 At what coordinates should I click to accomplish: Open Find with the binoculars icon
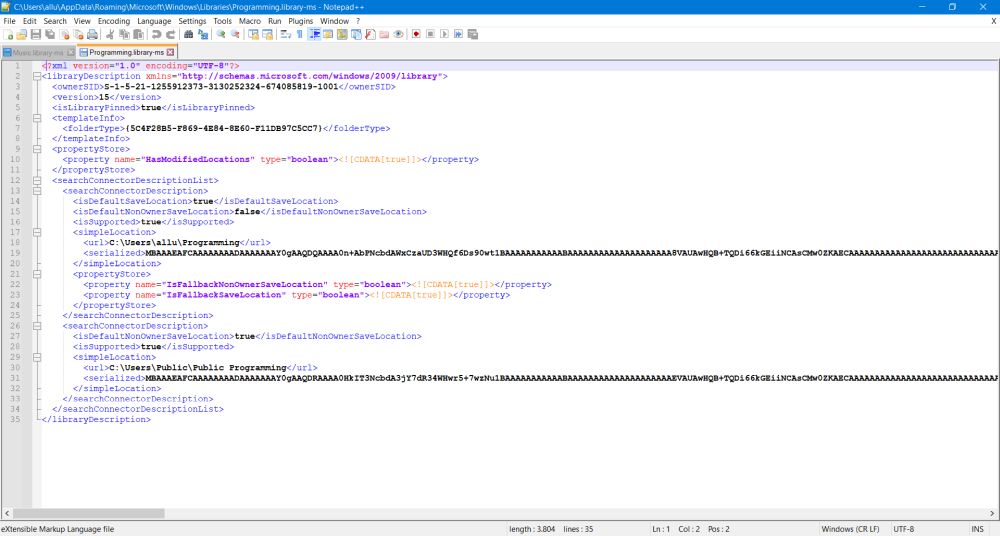pos(189,34)
